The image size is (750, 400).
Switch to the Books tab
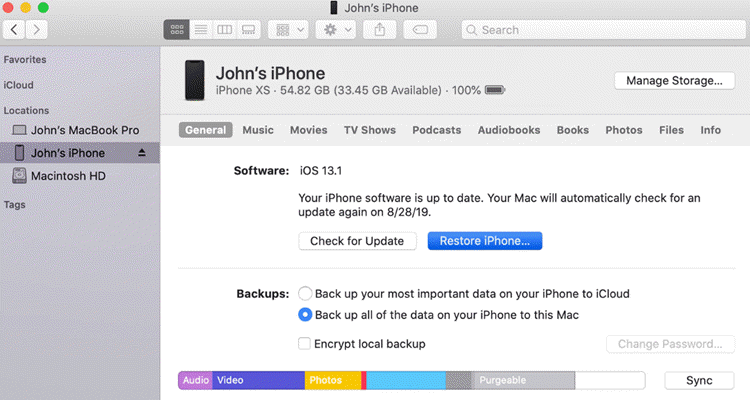point(573,130)
